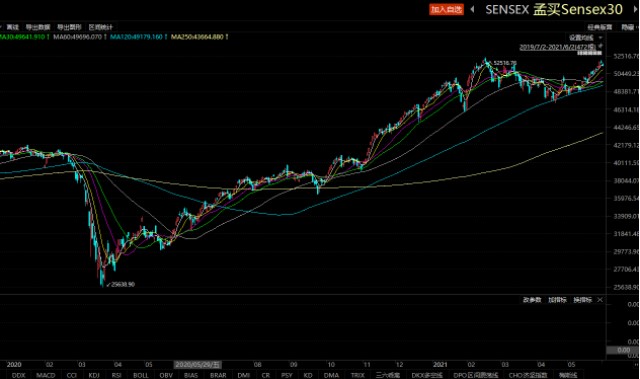Click the 2019/7/2-2021 date range link

pyautogui.click(x=558, y=47)
